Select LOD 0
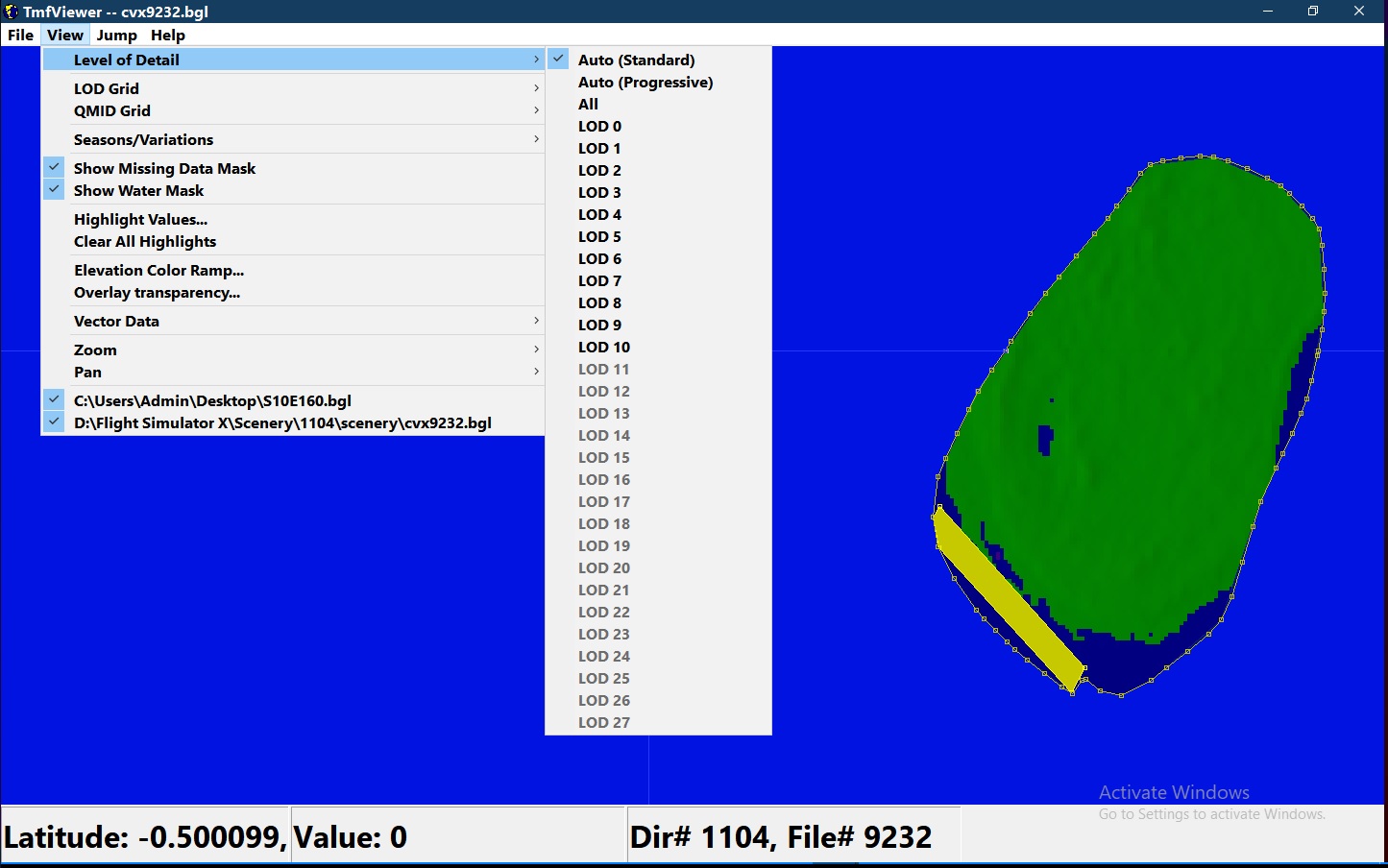Viewport: 1388px width, 868px height. pyautogui.click(x=658, y=126)
